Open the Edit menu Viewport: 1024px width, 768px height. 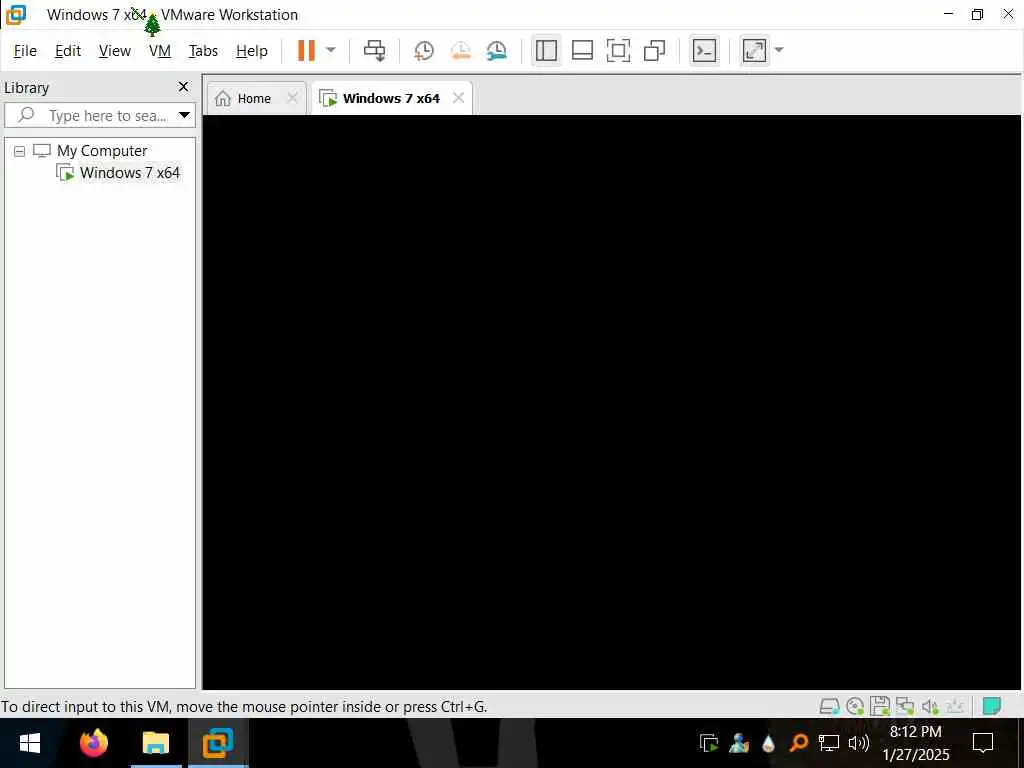pyautogui.click(x=68, y=50)
